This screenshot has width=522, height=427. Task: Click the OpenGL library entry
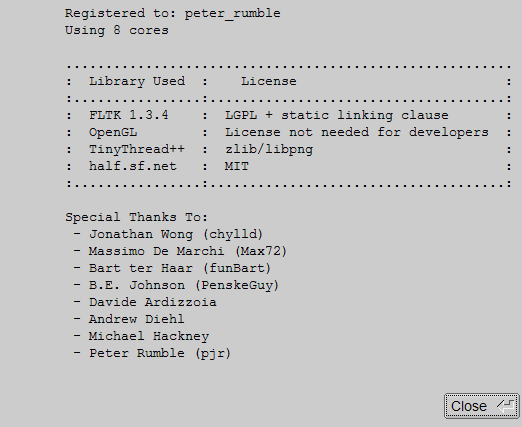click(113, 132)
